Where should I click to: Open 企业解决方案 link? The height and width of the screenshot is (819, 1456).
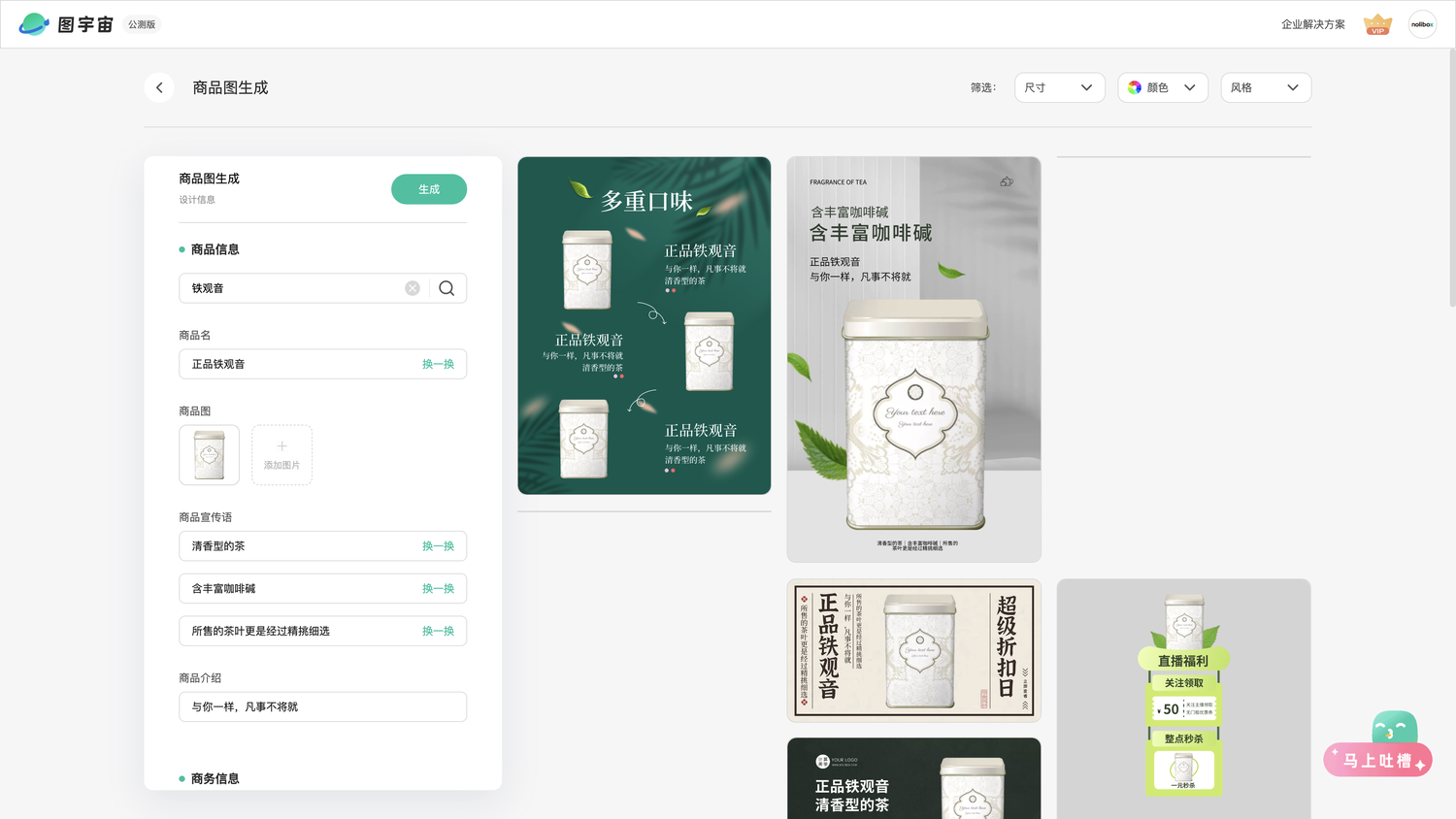click(1312, 24)
